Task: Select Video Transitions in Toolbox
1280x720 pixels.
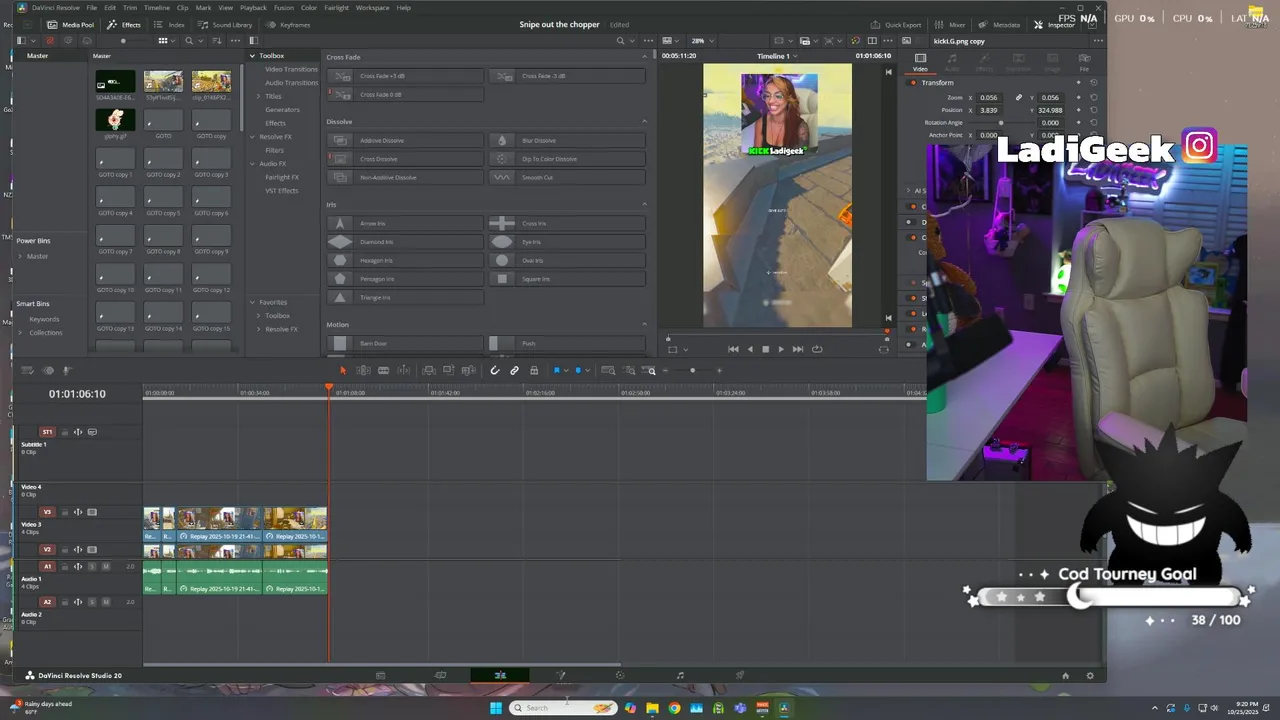Action: [291, 69]
